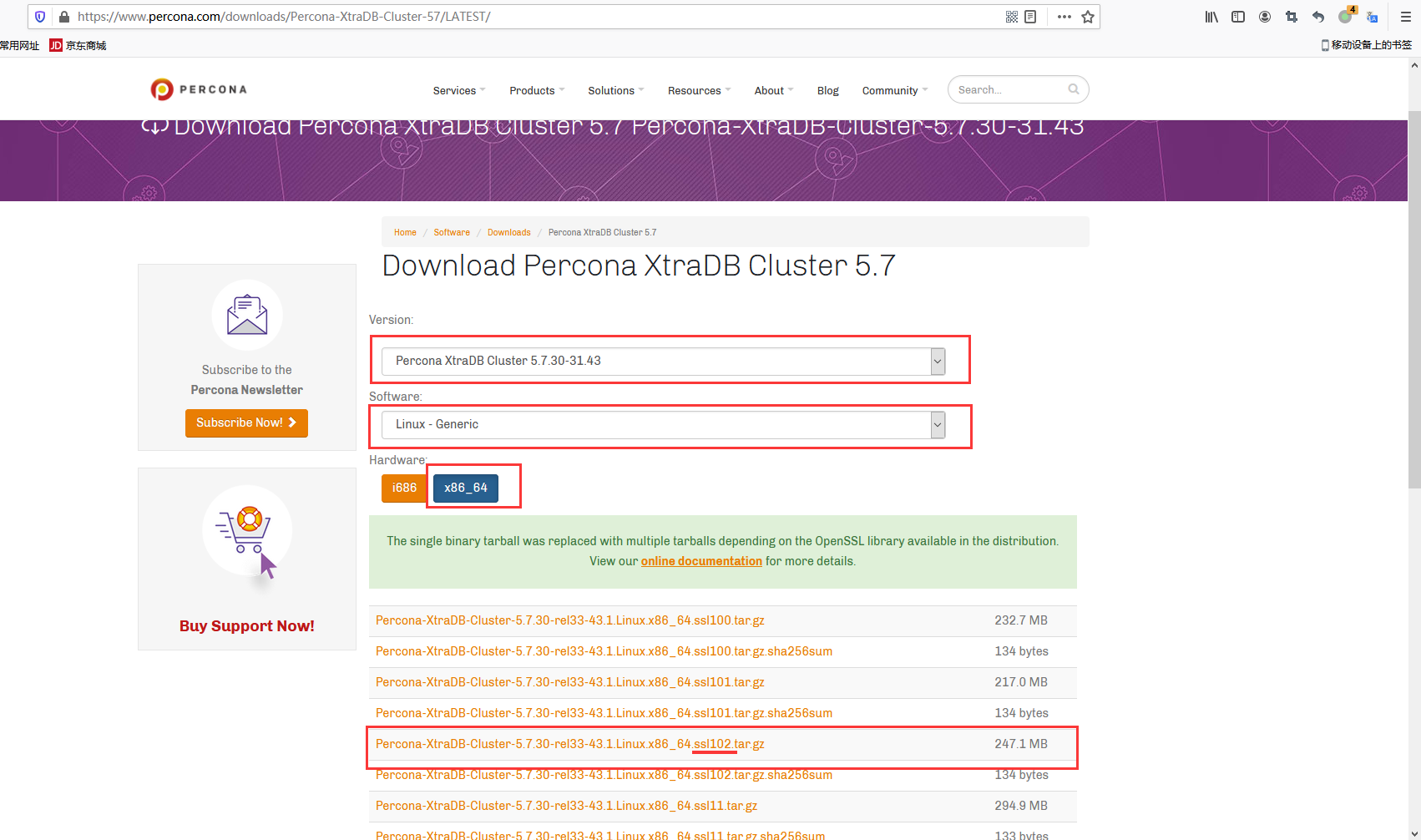
Task: Open page actions three-dot menu
Action: 1064,17
